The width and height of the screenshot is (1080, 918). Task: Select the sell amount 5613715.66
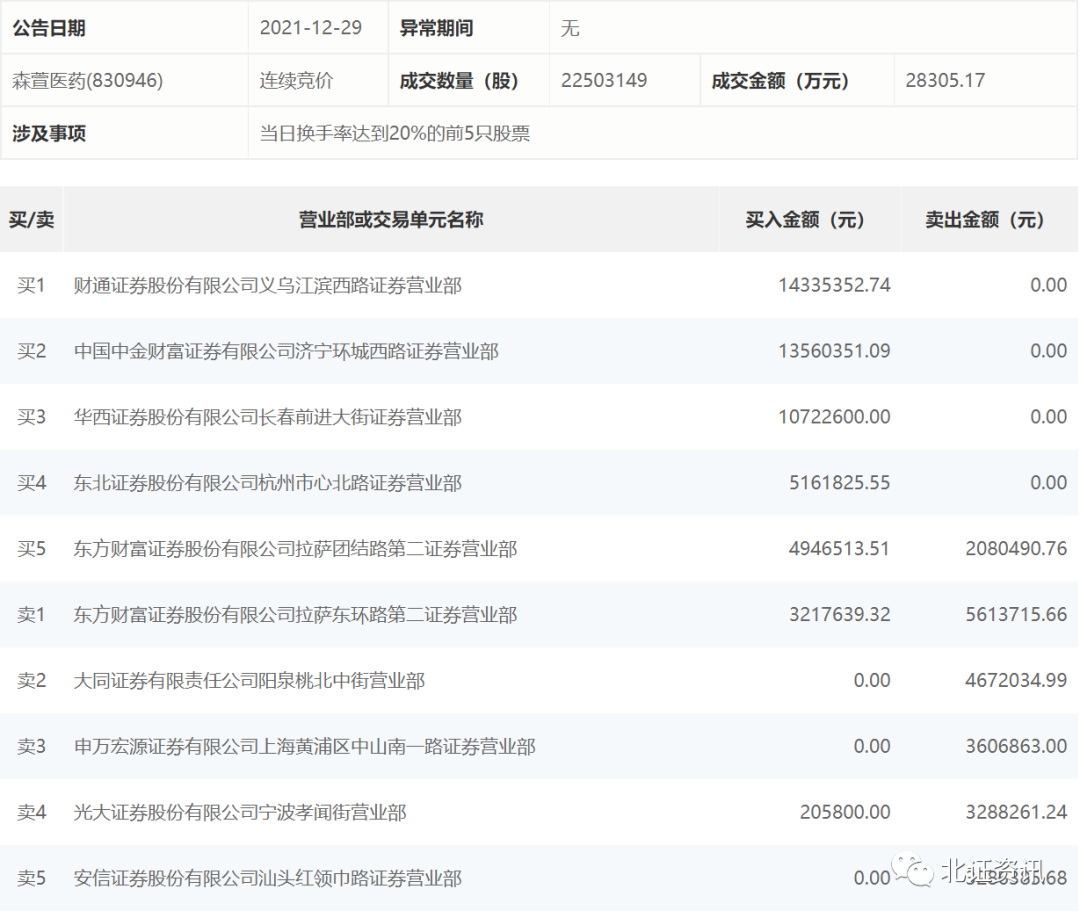(x=1016, y=614)
